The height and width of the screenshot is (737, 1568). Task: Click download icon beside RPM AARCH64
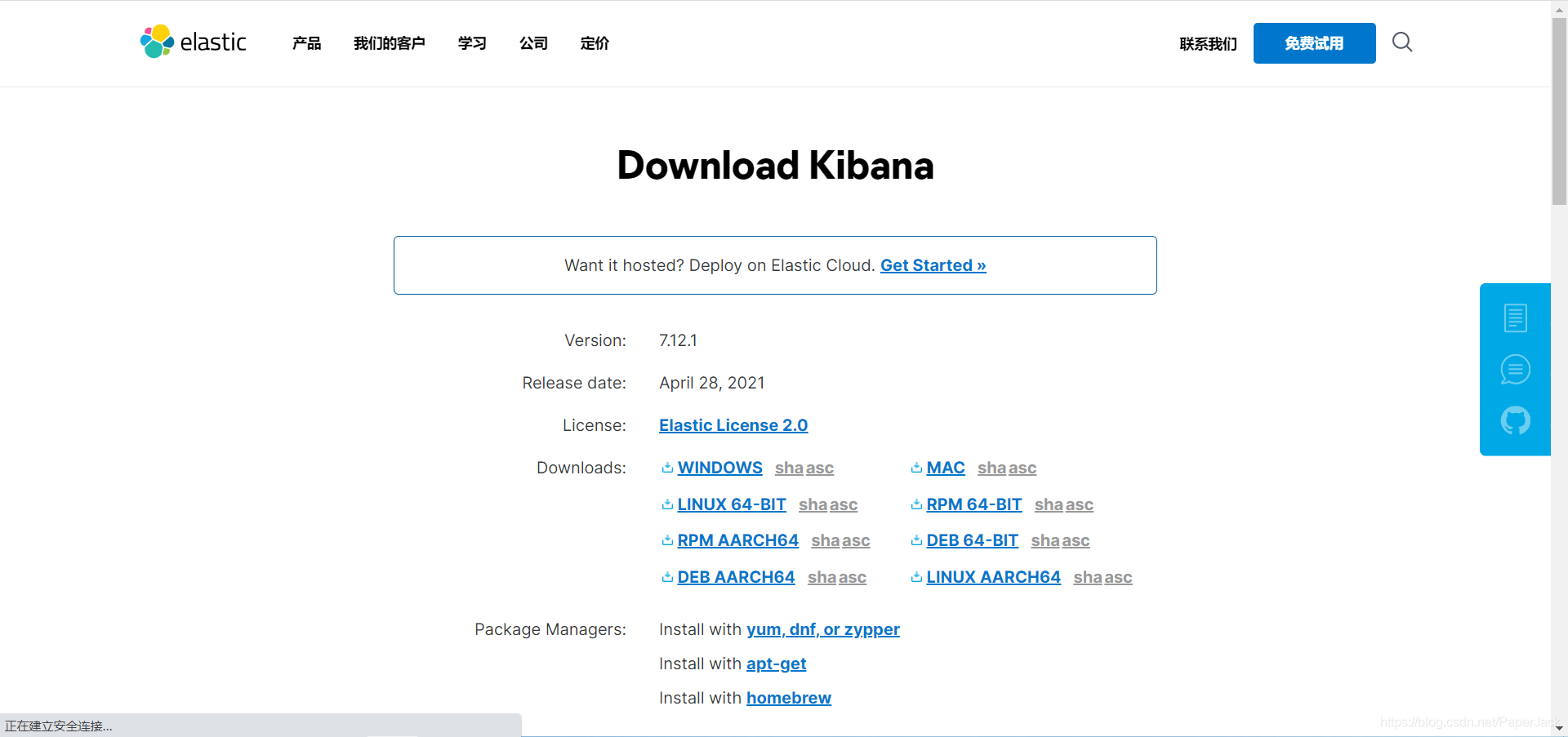tap(667, 540)
